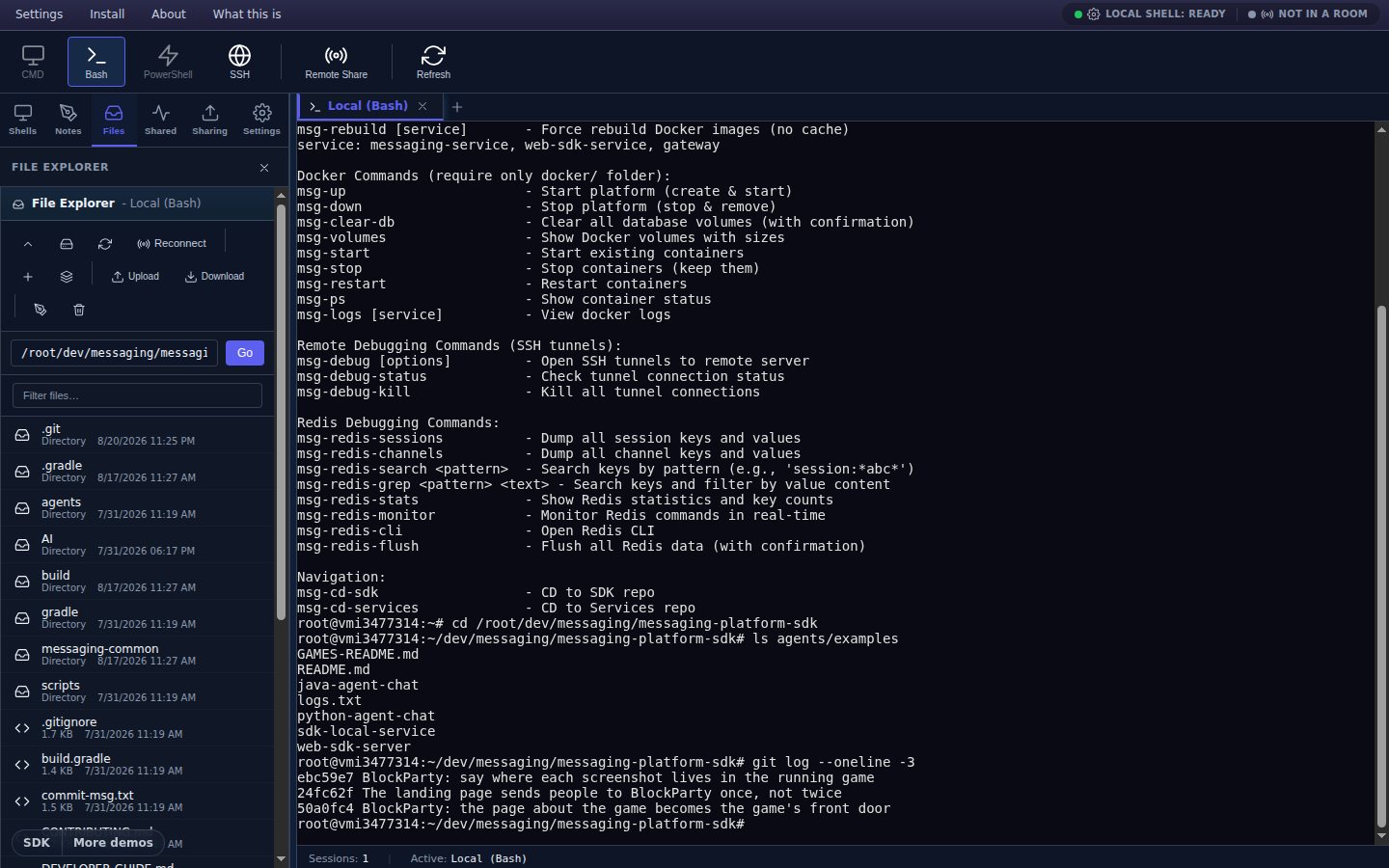The image size is (1389, 868).
Task: Click the directory path input field
Action: (114, 353)
